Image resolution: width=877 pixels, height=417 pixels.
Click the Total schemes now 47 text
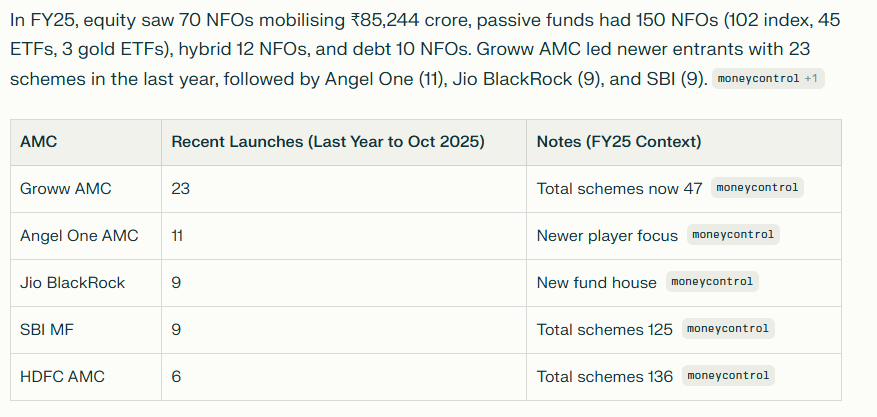click(x=619, y=188)
